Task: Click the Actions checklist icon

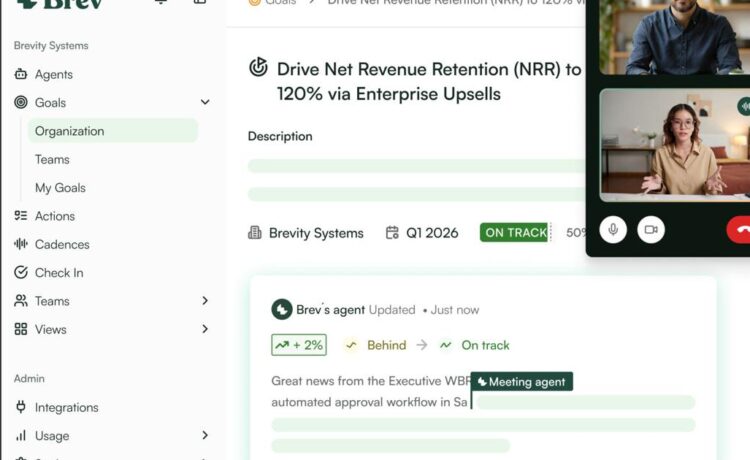Action: pyautogui.click(x=21, y=216)
